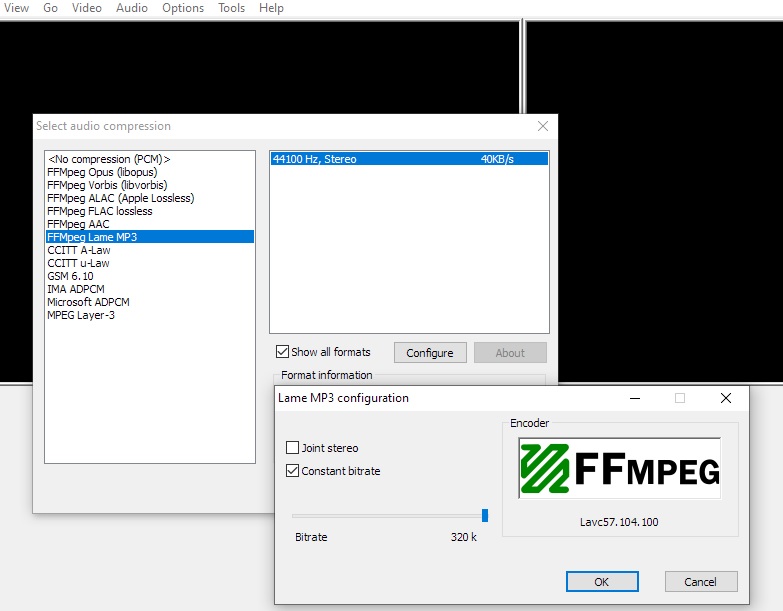
Task: Uncheck Constant bitrate checkbox
Action: [x=293, y=470]
